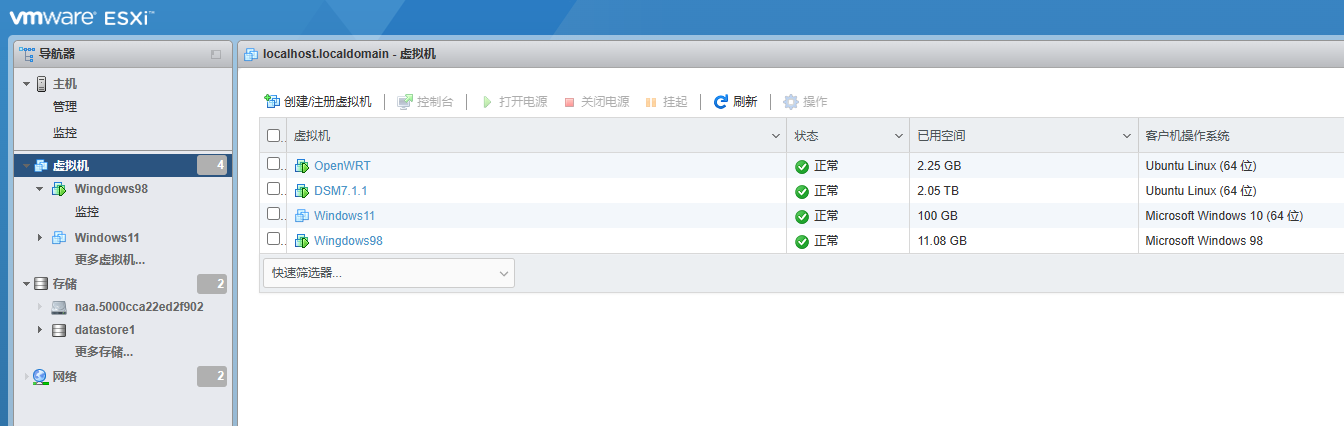Open the 状态 column header dropdown arrow

(x=899, y=136)
